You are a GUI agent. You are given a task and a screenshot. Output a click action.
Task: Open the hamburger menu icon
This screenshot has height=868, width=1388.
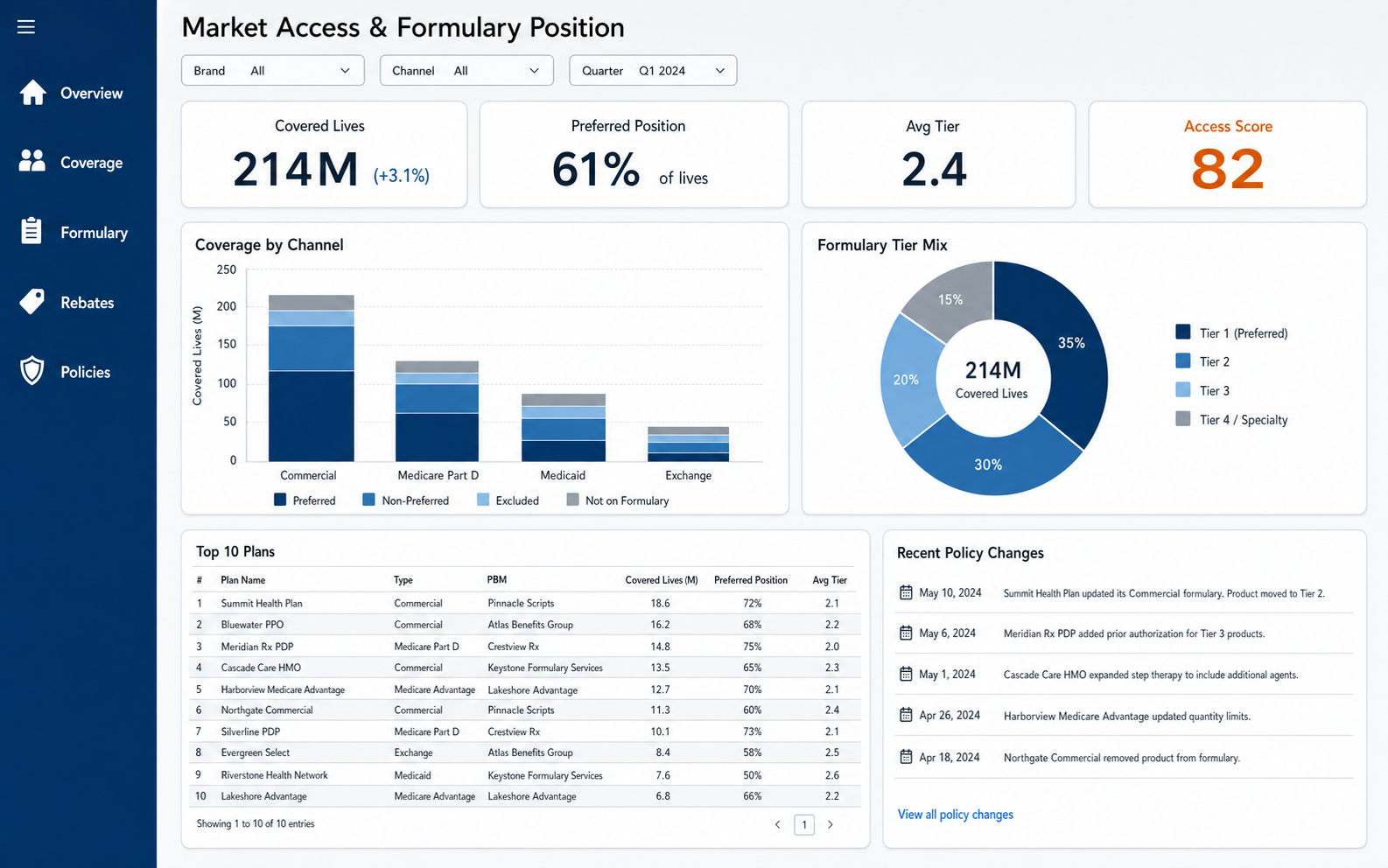tap(26, 27)
